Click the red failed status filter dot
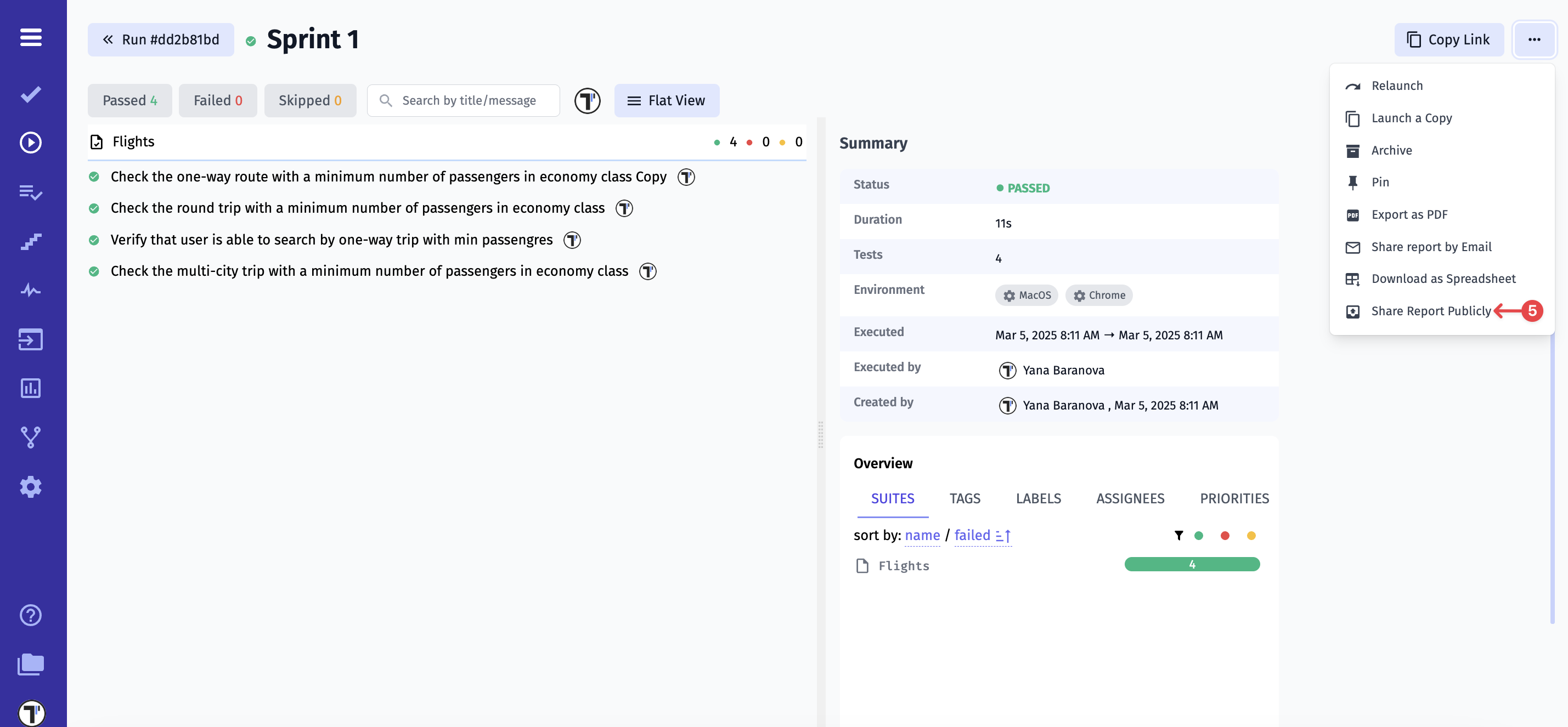 (1225, 535)
